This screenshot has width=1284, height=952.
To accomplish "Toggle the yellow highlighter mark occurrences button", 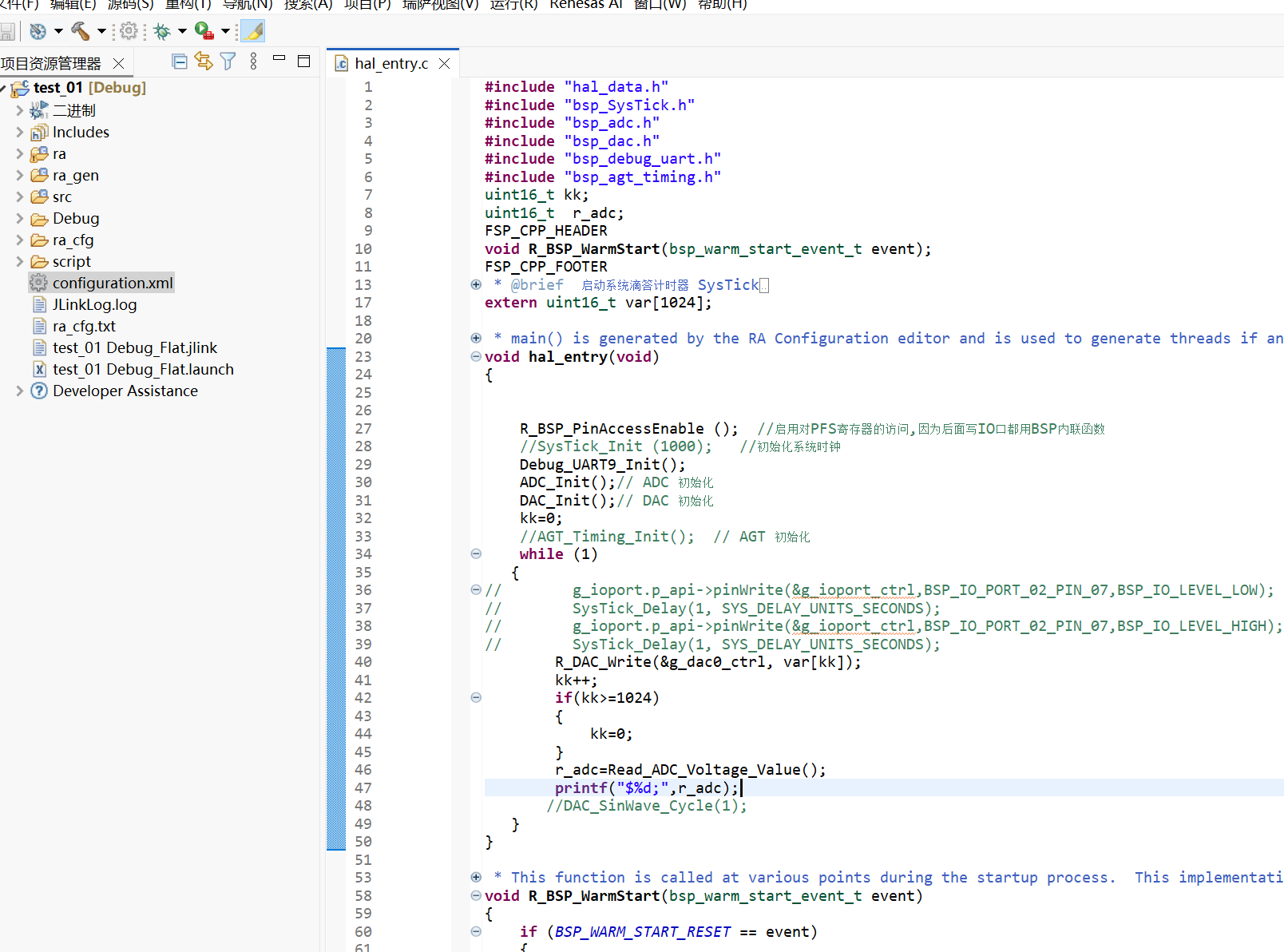I will pos(252,31).
